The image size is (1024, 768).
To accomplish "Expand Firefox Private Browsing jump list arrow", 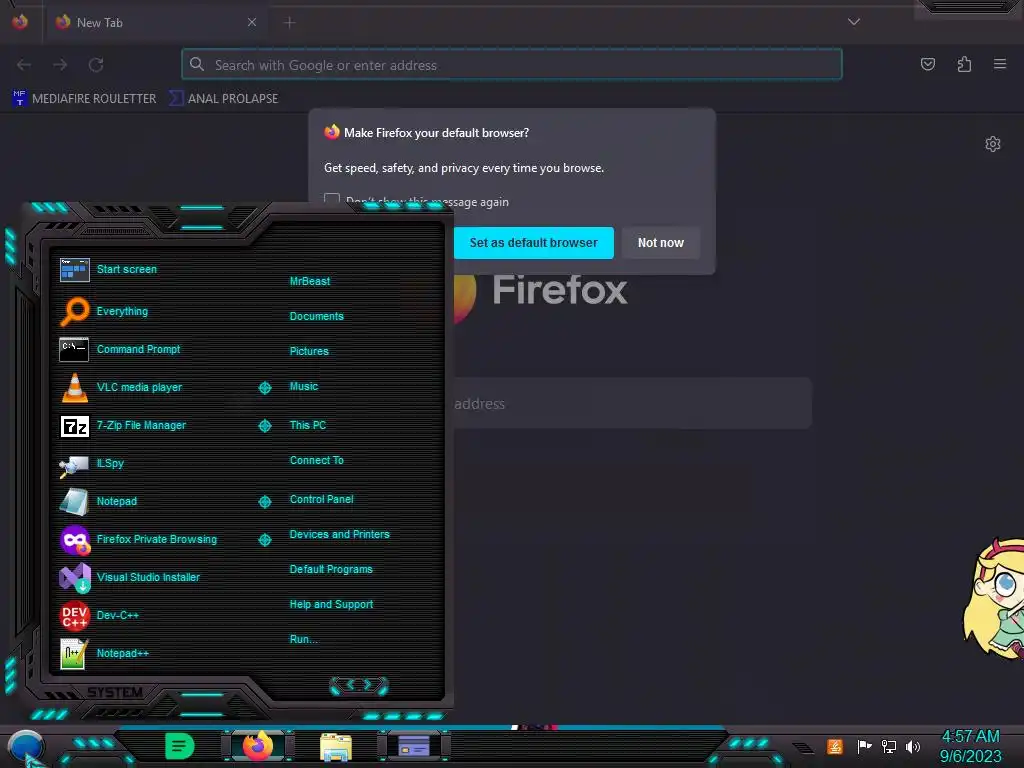I will (264, 539).
